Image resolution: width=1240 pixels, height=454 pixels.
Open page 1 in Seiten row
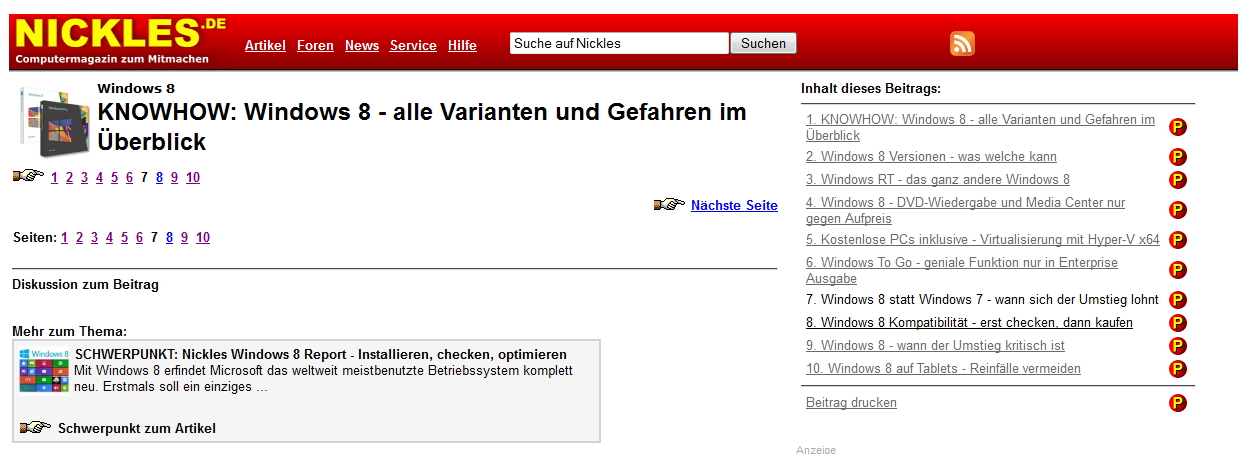coord(64,237)
